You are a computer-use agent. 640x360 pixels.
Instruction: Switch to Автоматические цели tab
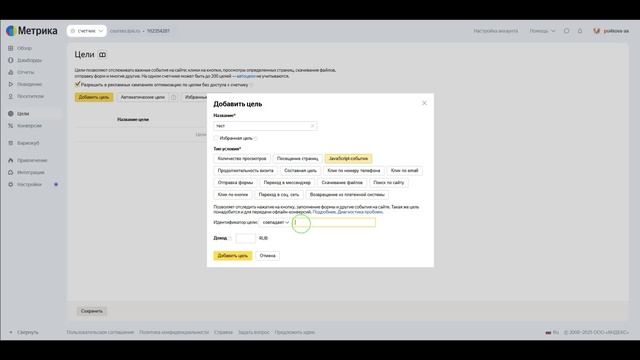[142, 97]
